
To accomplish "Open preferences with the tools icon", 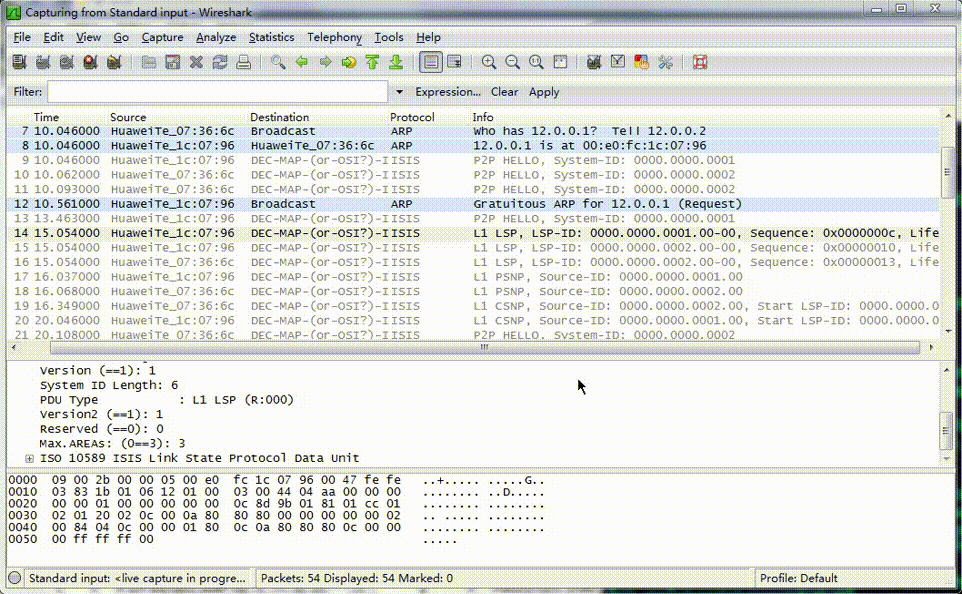I will (x=666, y=62).
